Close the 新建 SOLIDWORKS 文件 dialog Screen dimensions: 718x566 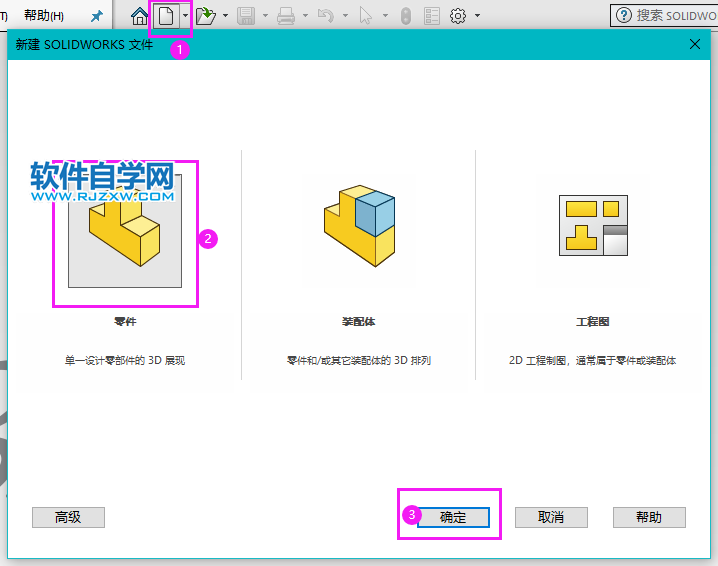click(695, 44)
